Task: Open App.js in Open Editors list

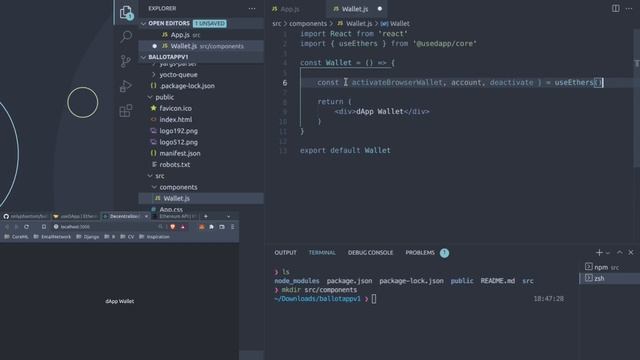Action: click(x=201, y=35)
